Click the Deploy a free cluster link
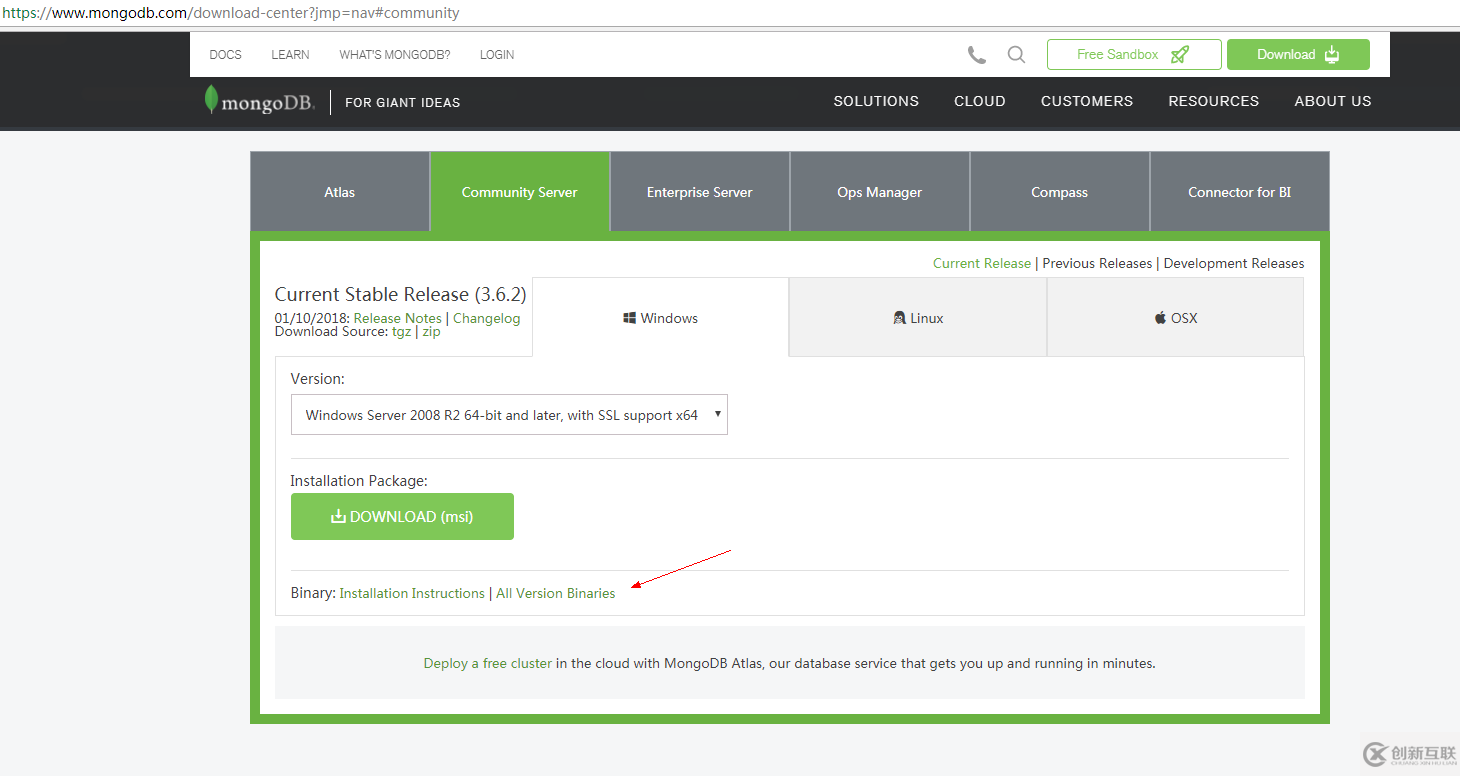Viewport: 1460px width, 776px height. 488,663
